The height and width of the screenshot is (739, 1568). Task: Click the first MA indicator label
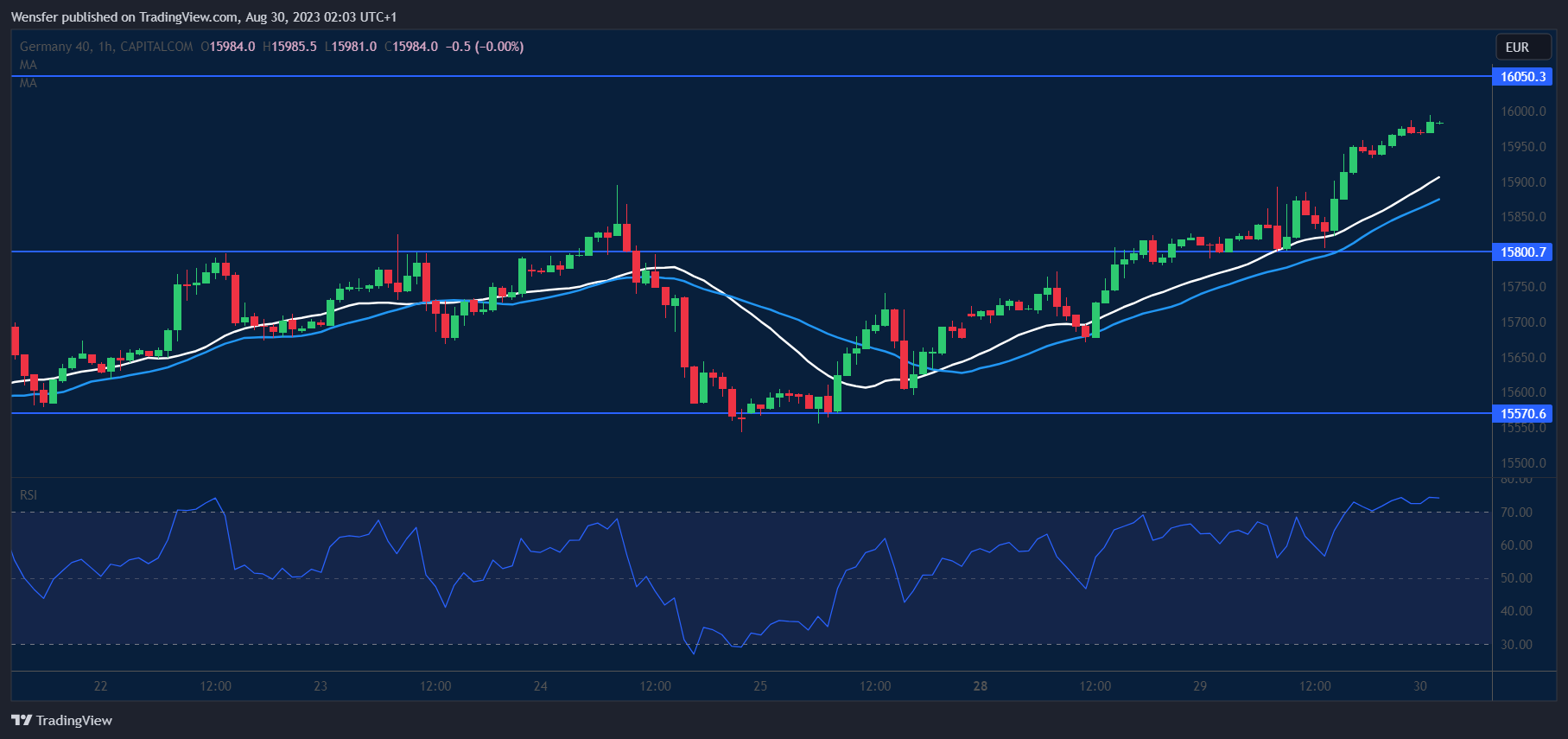tap(29, 65)
